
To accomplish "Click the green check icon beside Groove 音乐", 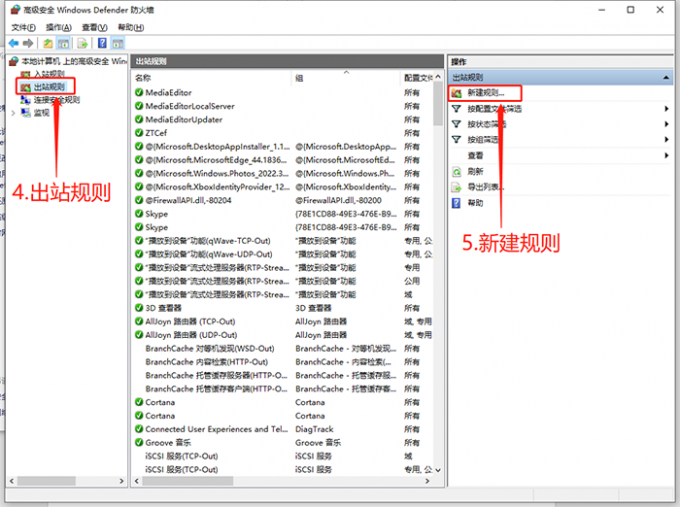I will 139,442.
